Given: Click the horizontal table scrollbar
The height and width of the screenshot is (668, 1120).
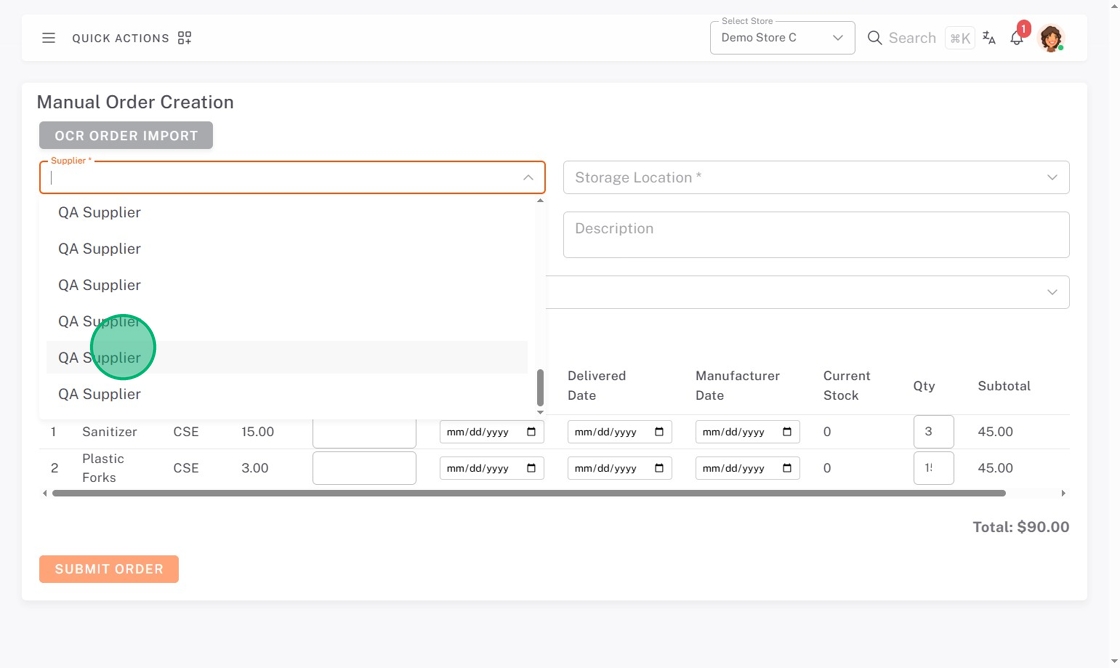Looking at the screenshot, I should pos(528,493).
